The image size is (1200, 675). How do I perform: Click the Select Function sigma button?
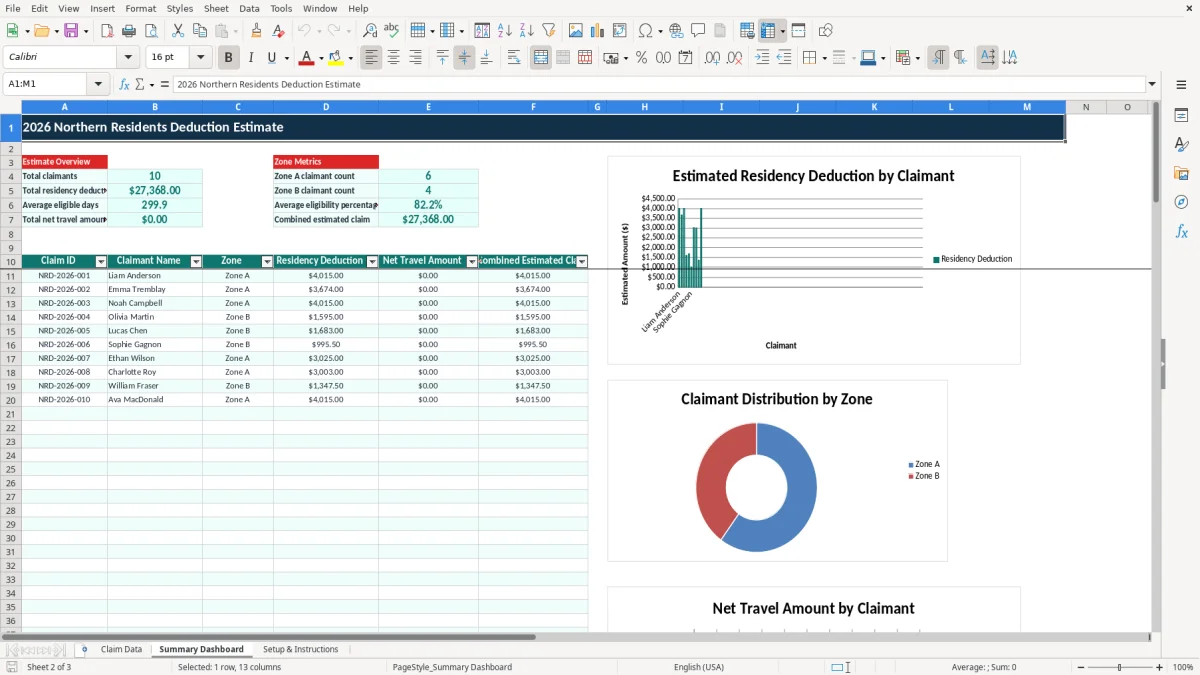(x=139, y=84)
